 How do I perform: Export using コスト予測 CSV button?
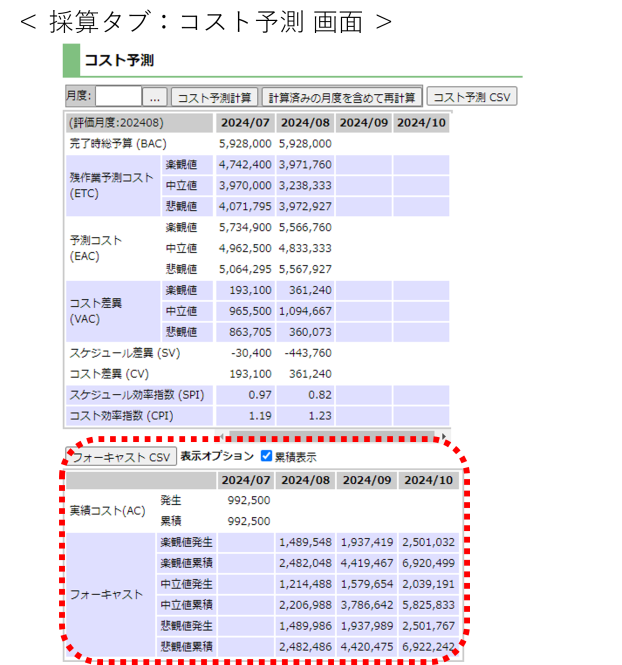(x=472, y=96)
